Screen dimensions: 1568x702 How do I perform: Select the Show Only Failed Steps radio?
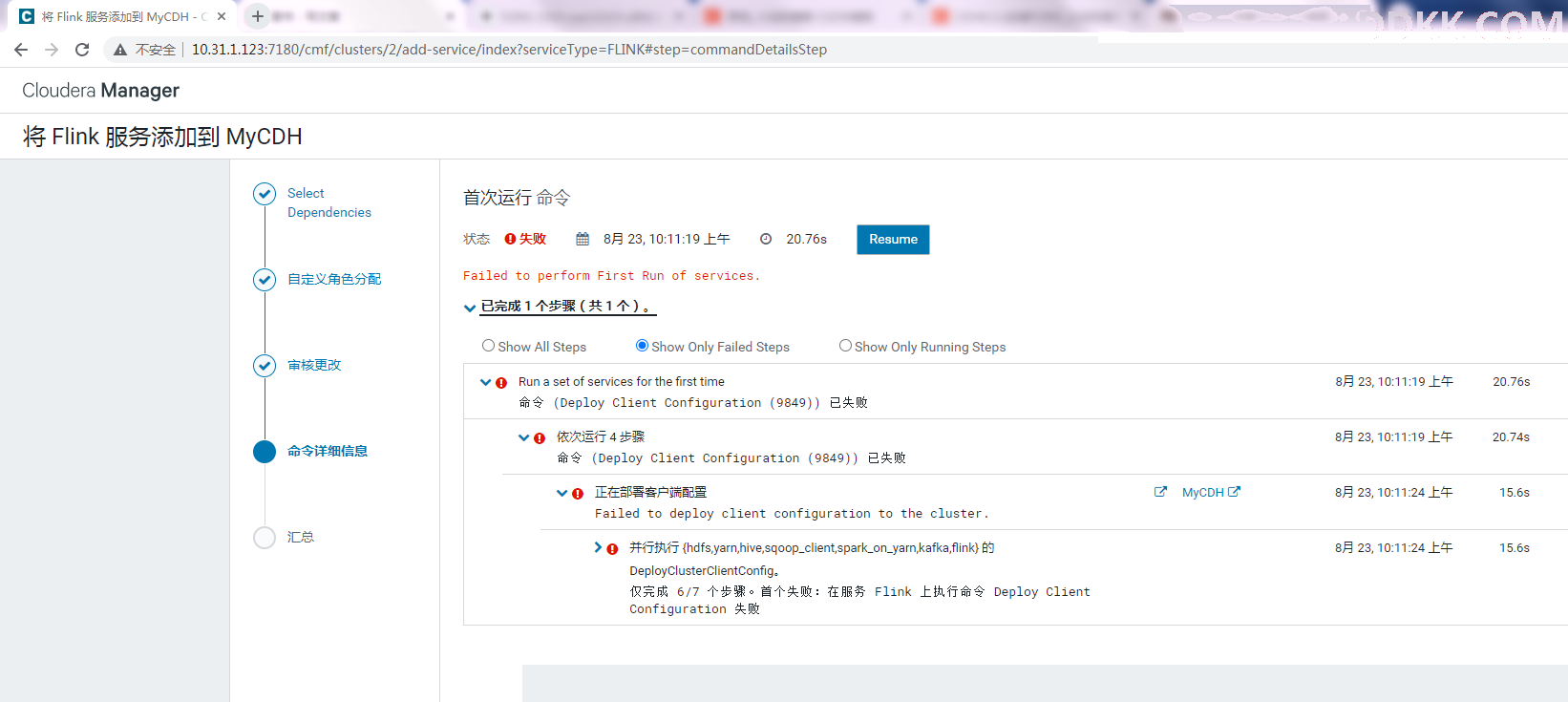point(642,346)
